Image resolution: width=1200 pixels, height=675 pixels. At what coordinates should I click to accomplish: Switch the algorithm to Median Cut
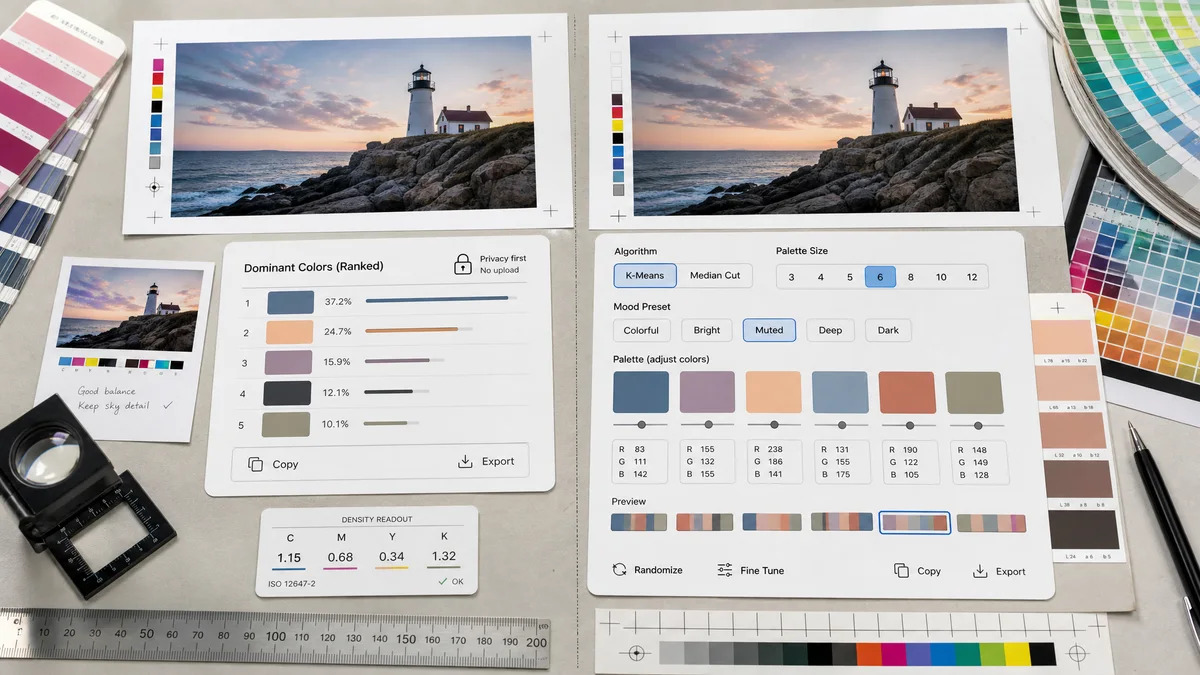click(x=715, y=275)
